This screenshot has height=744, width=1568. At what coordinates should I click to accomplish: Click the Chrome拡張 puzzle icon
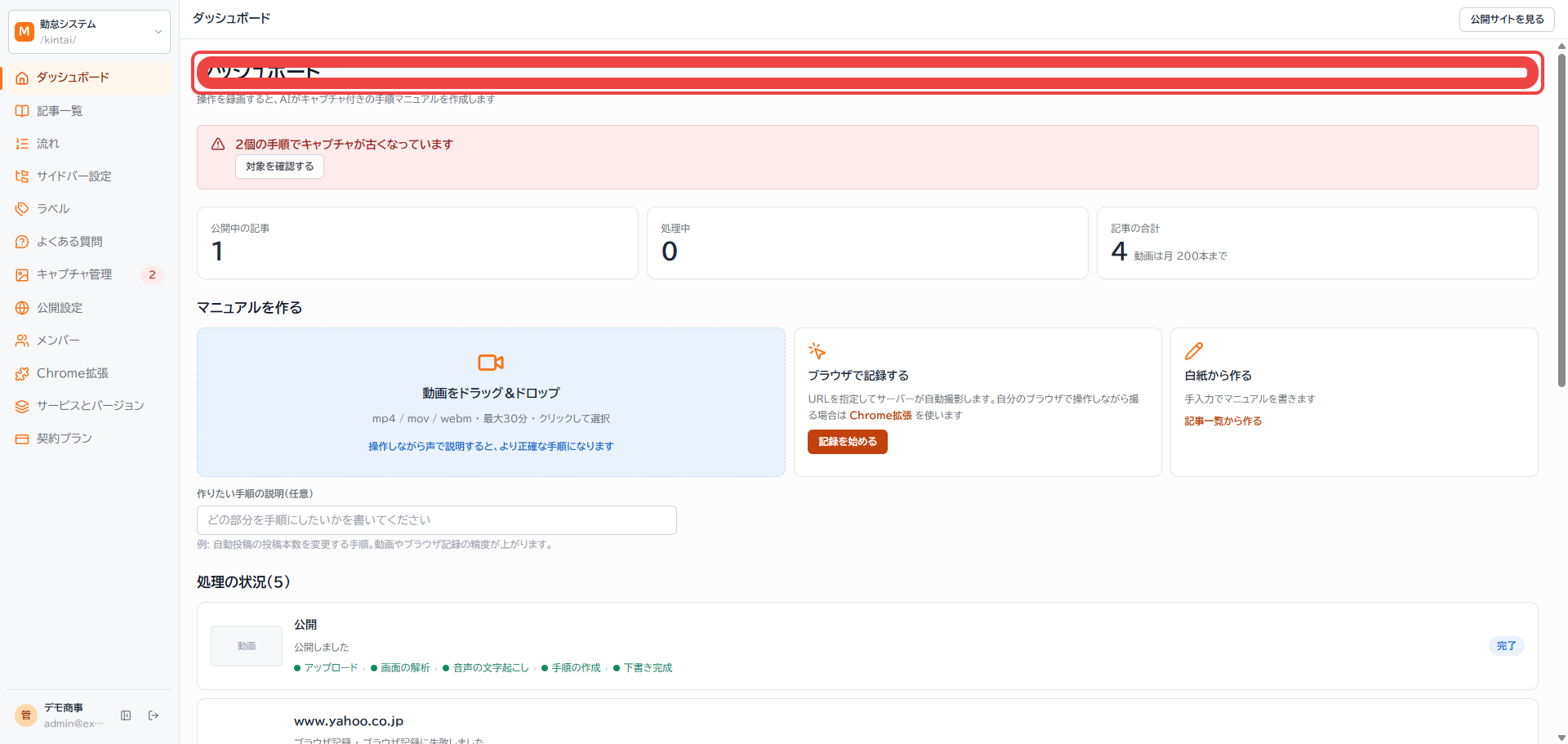click(x=22, y=373)
